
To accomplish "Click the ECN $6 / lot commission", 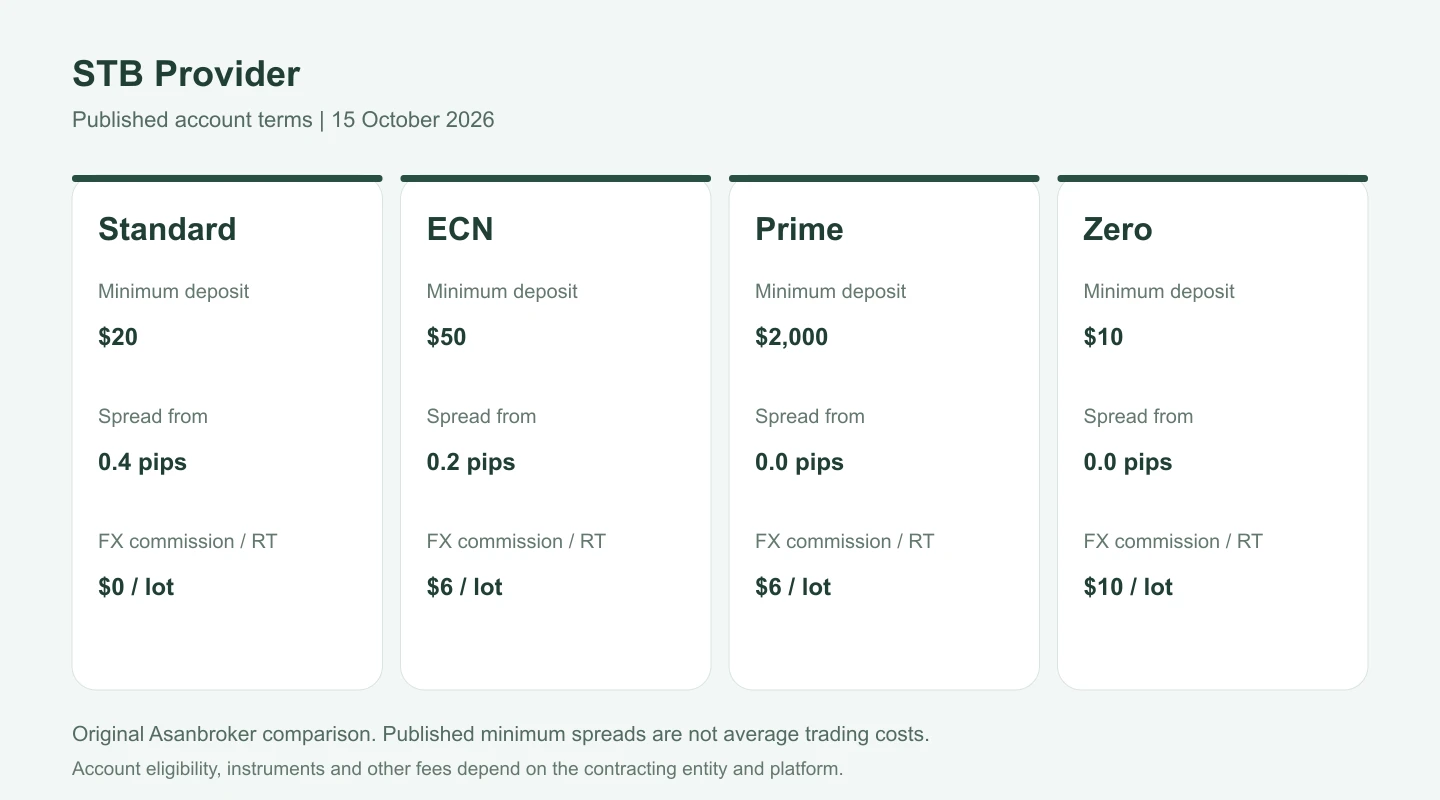I will pyautogui.click(x=464, y=587).
